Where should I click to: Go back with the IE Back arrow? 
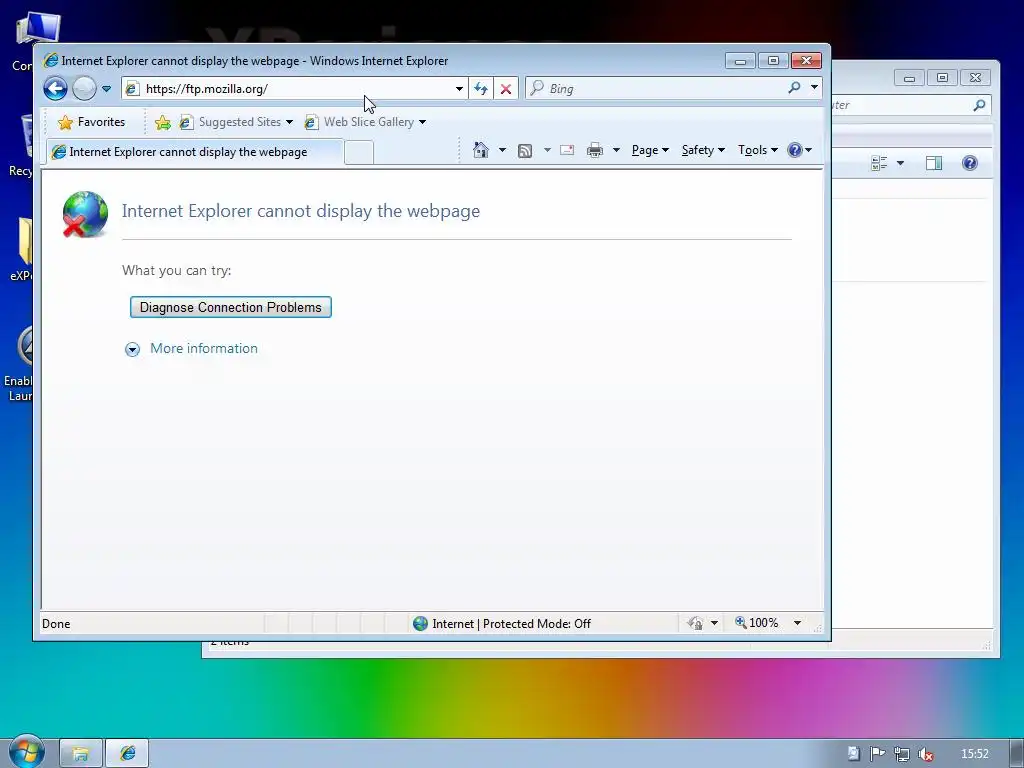tap(56, 88)
